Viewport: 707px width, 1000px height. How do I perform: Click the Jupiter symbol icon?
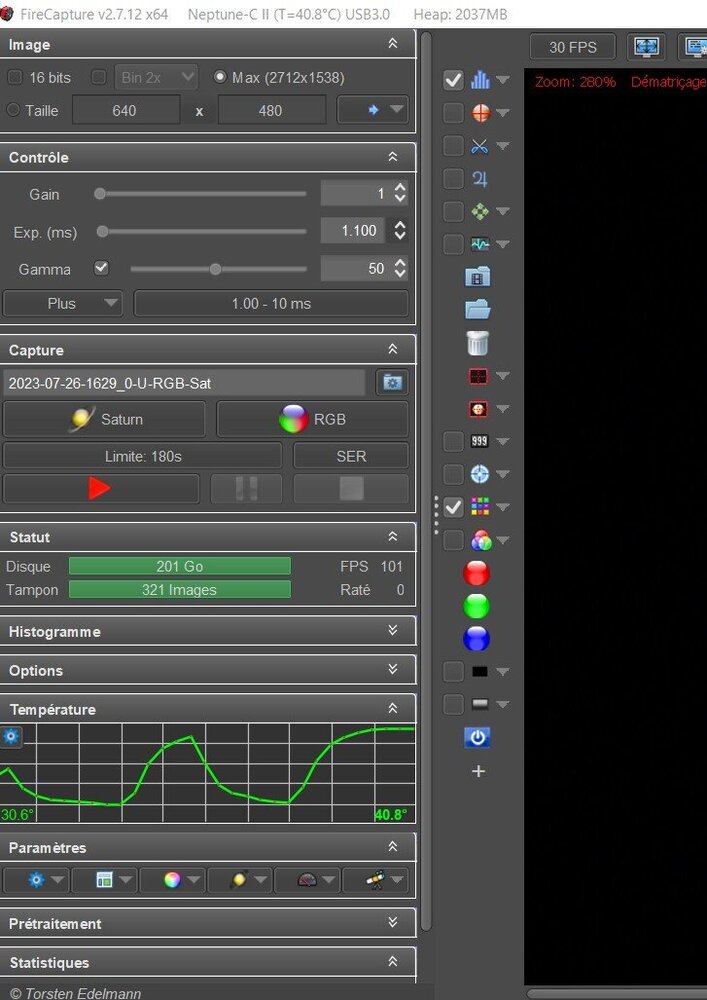coord(480,179)
